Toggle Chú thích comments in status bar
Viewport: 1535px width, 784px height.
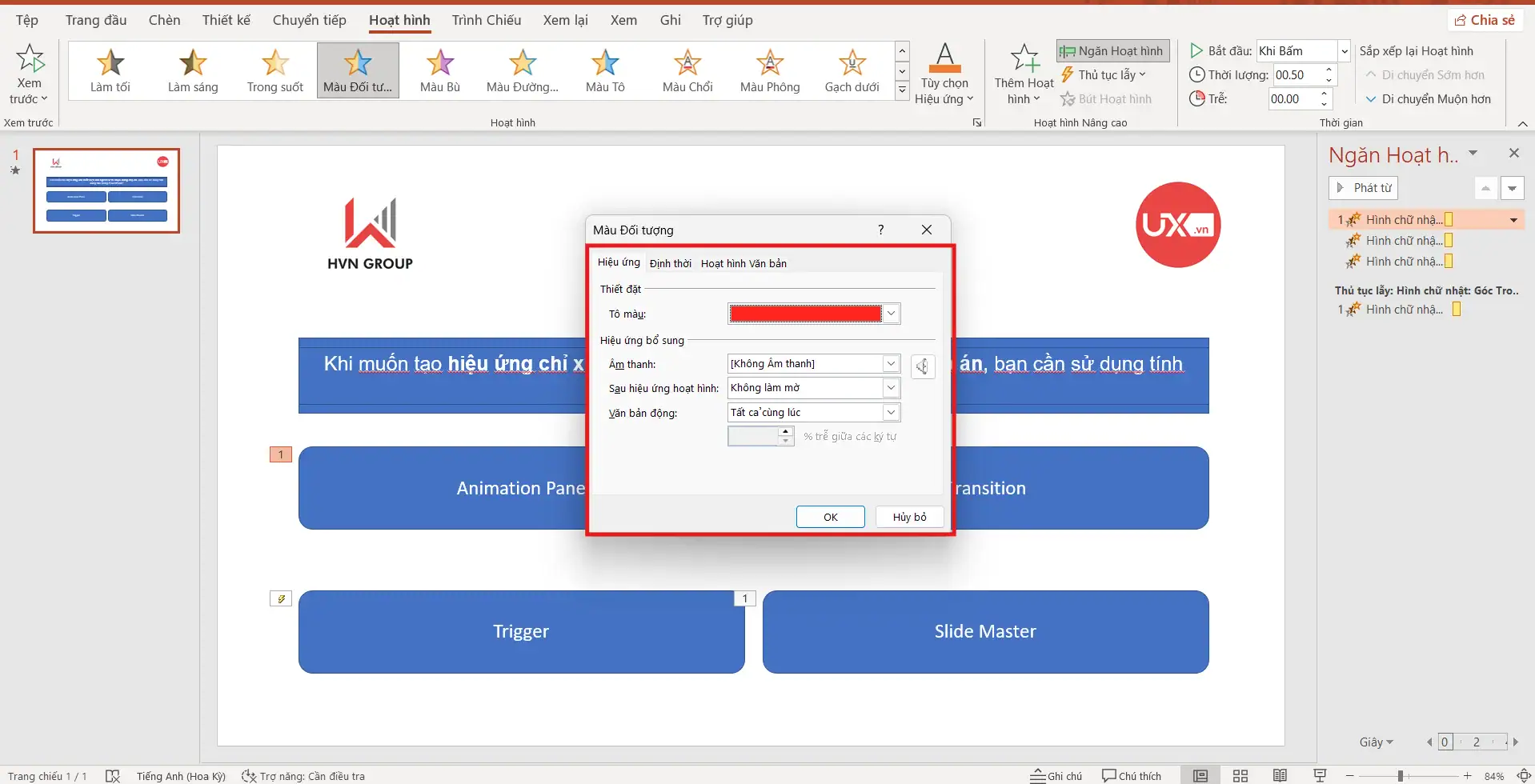pos(1131,775)
